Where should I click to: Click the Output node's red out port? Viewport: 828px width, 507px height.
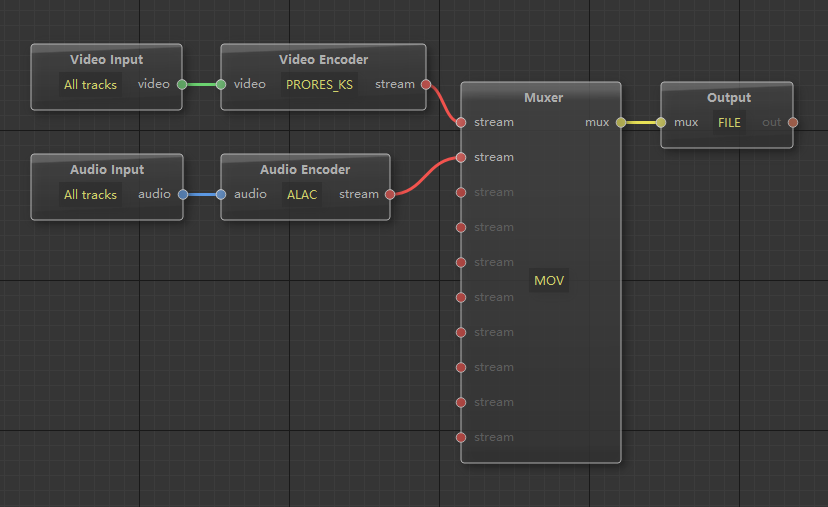coord(793,123)
